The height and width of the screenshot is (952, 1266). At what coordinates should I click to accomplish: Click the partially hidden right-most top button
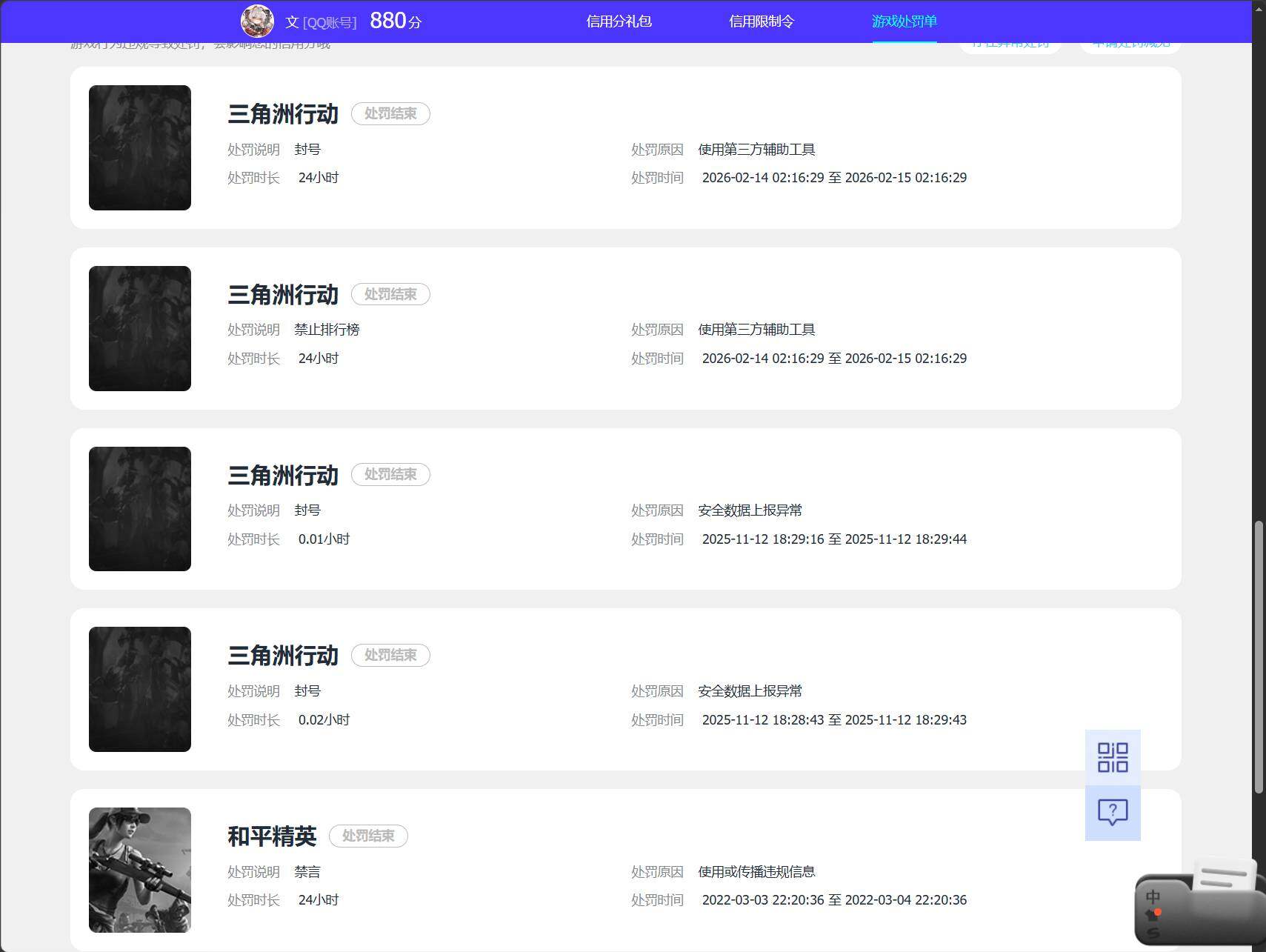tap(1130, 46)
